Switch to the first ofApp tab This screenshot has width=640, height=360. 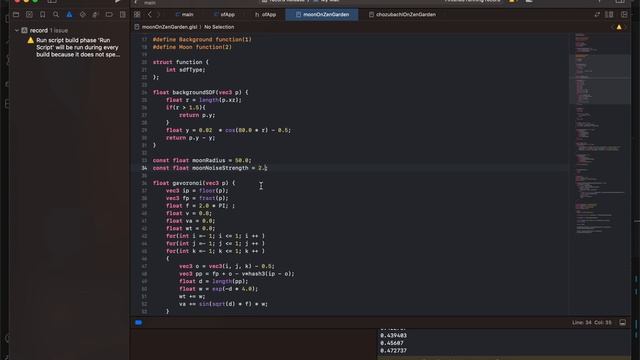(x=224, y=15)
